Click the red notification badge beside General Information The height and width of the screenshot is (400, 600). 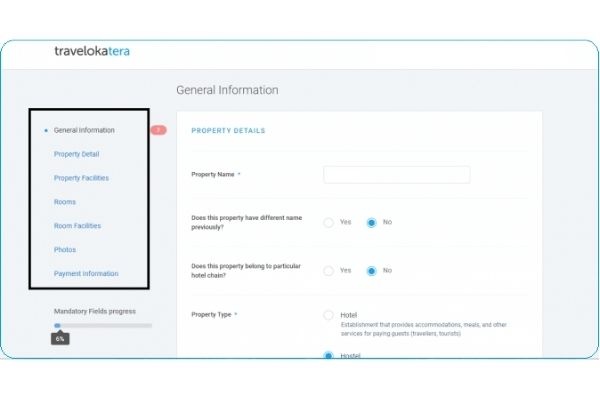pos(158,130)
